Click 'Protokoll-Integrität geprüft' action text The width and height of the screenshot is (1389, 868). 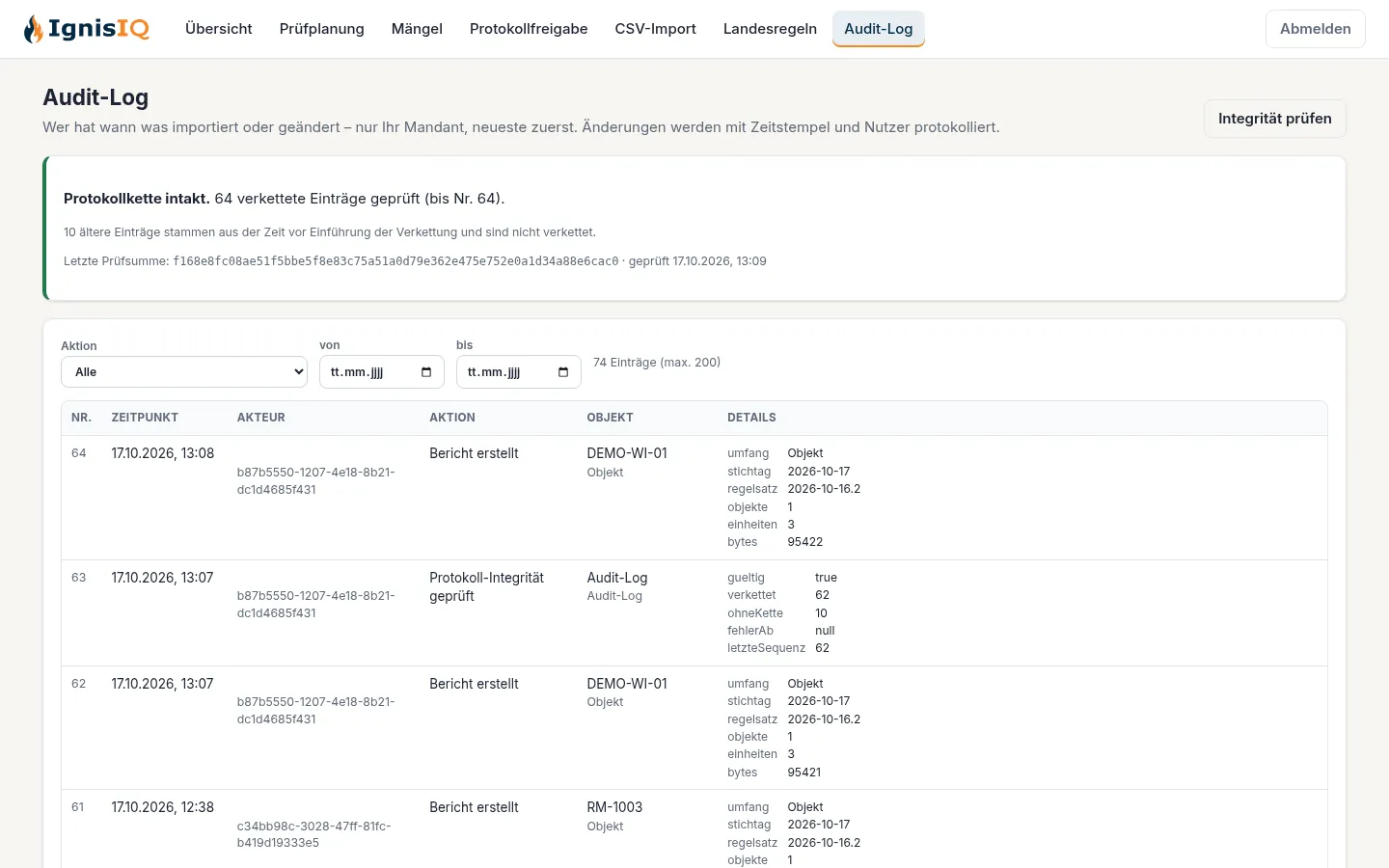487,586
